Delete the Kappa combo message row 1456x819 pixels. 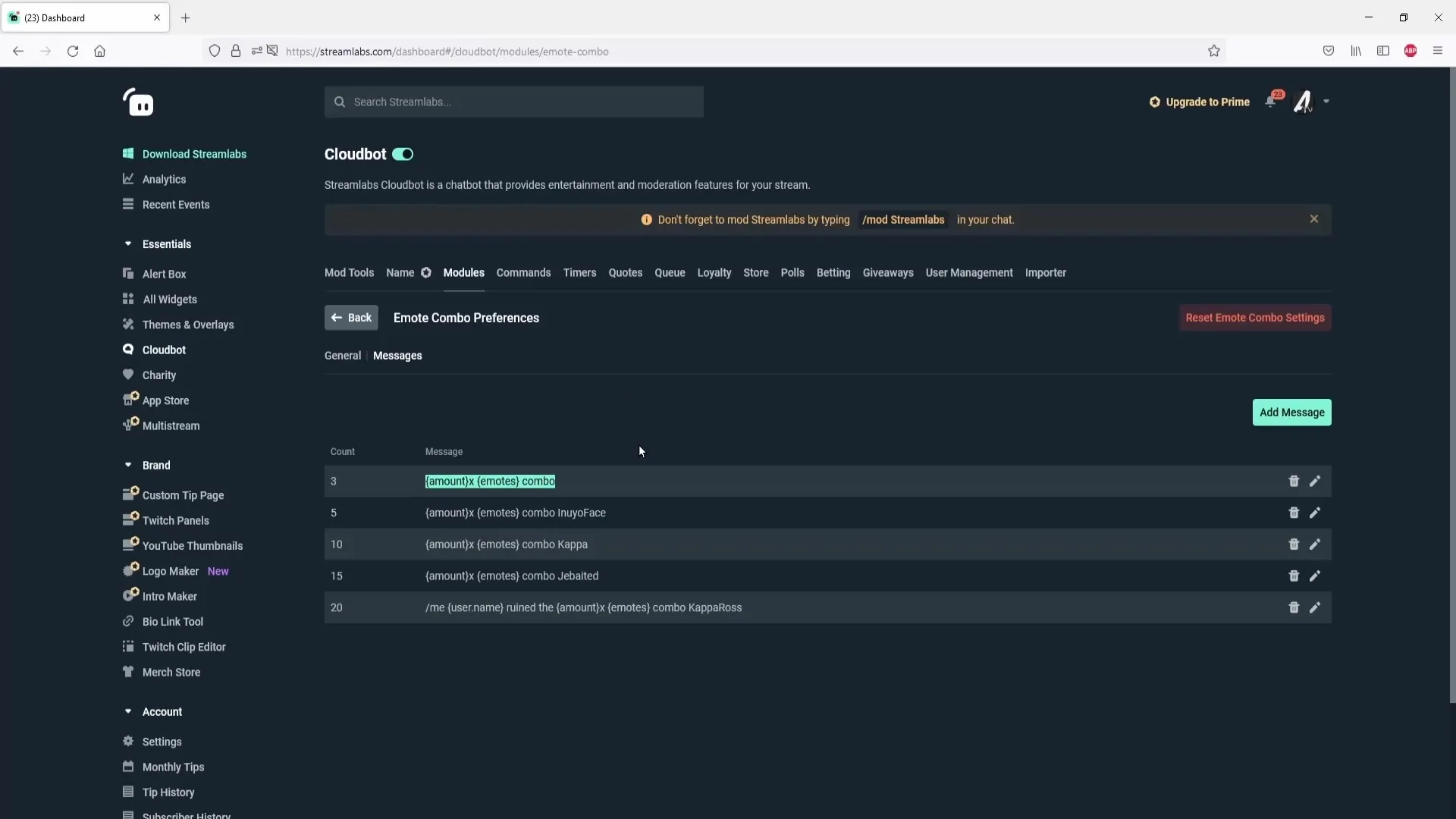[x=1294, y=544]
